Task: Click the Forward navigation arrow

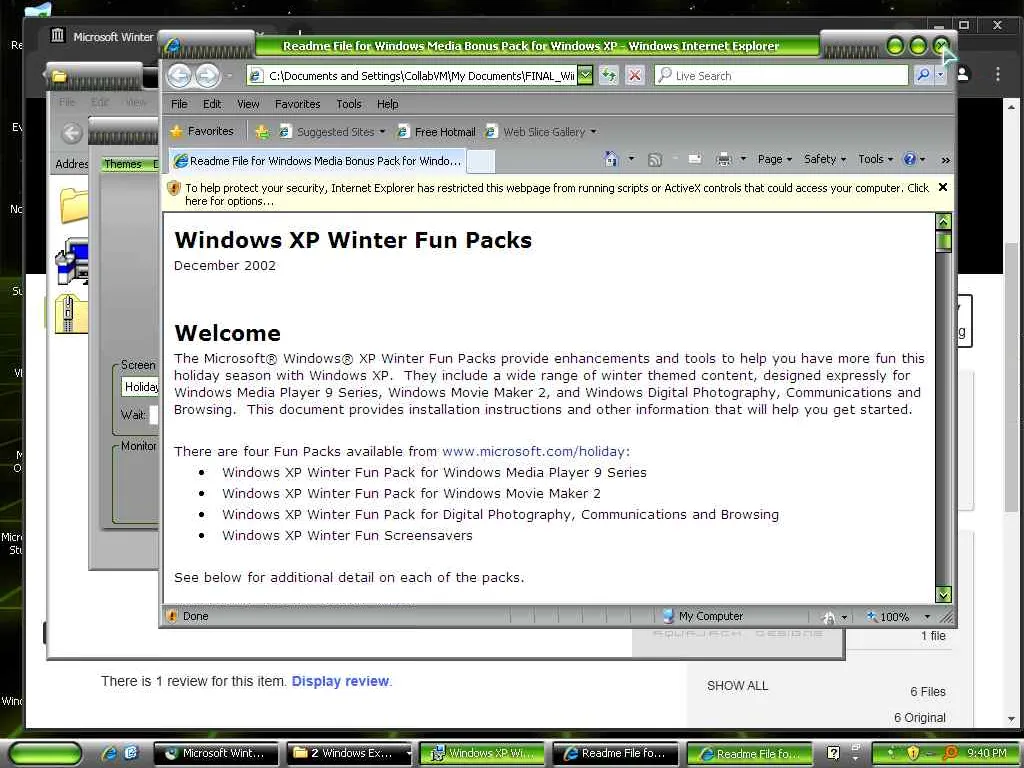Action: click(x=208, y=76)
